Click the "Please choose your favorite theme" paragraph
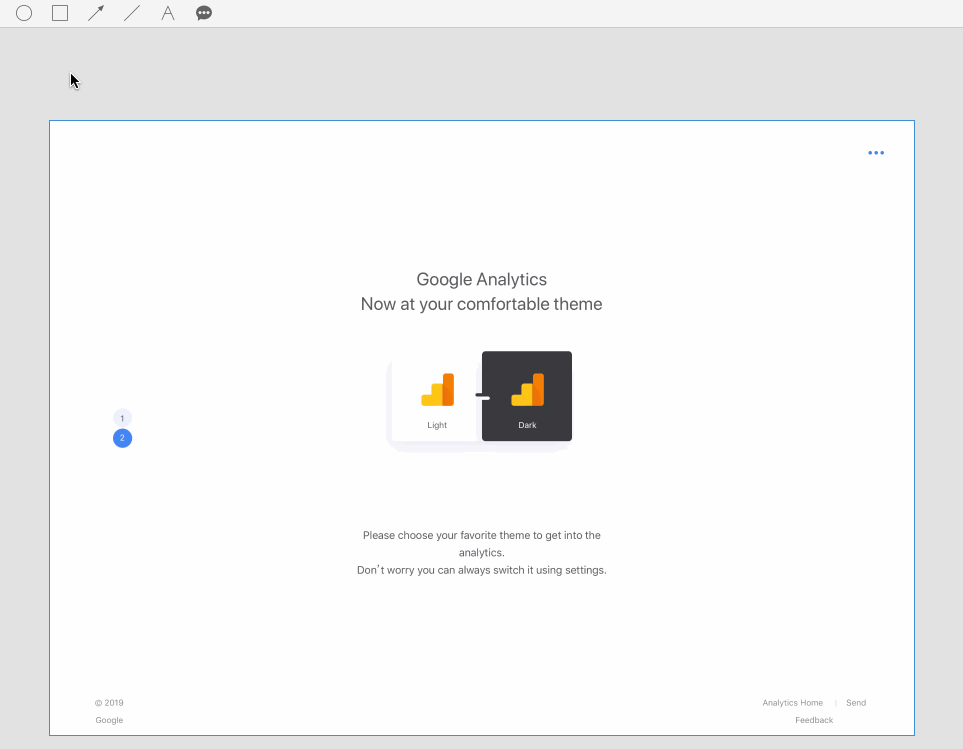The height and width of the screenshot is (749, 963). [482, 544]
